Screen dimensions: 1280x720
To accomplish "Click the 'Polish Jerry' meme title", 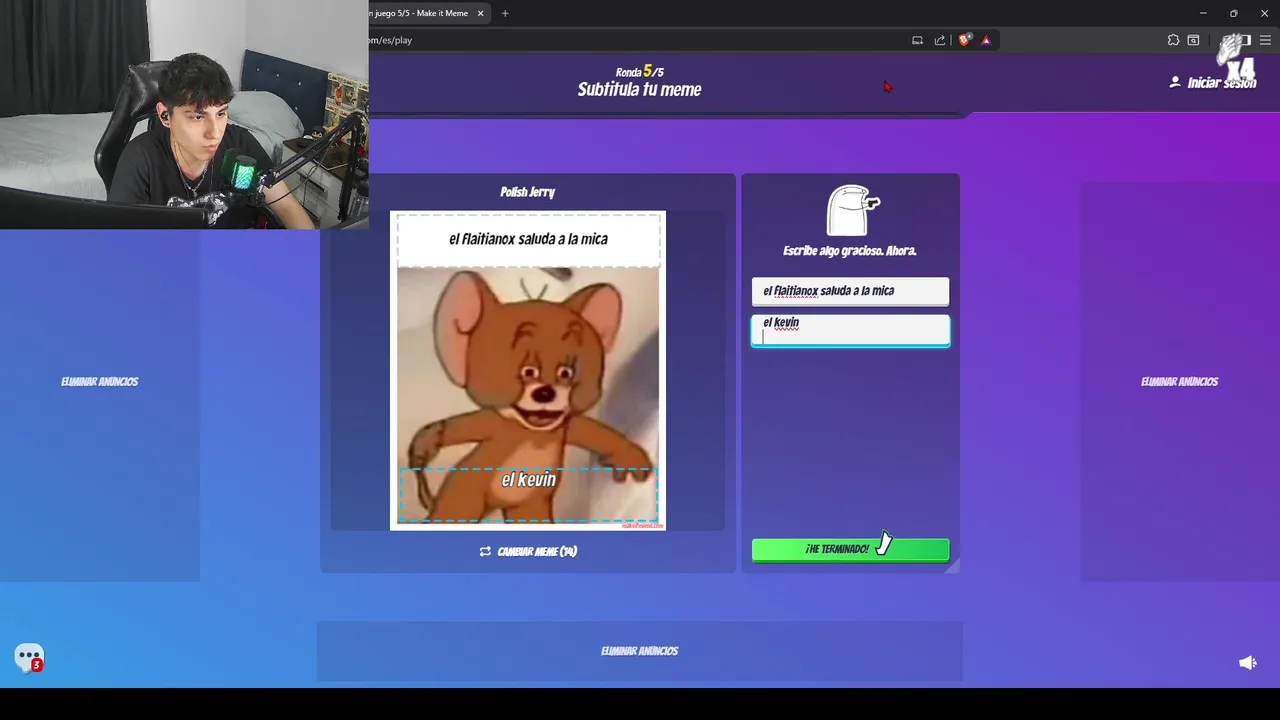I will pyautogui.click(x=527, y=192).
